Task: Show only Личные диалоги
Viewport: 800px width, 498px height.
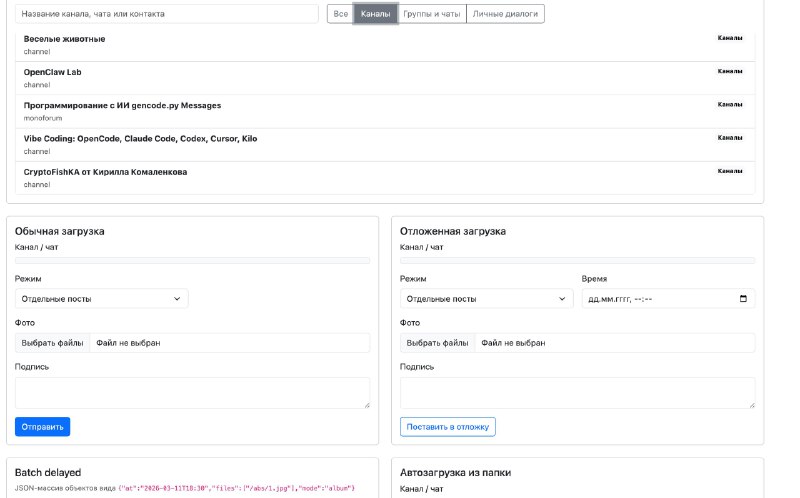Action: pyautogui.click(x=505, y=14)
